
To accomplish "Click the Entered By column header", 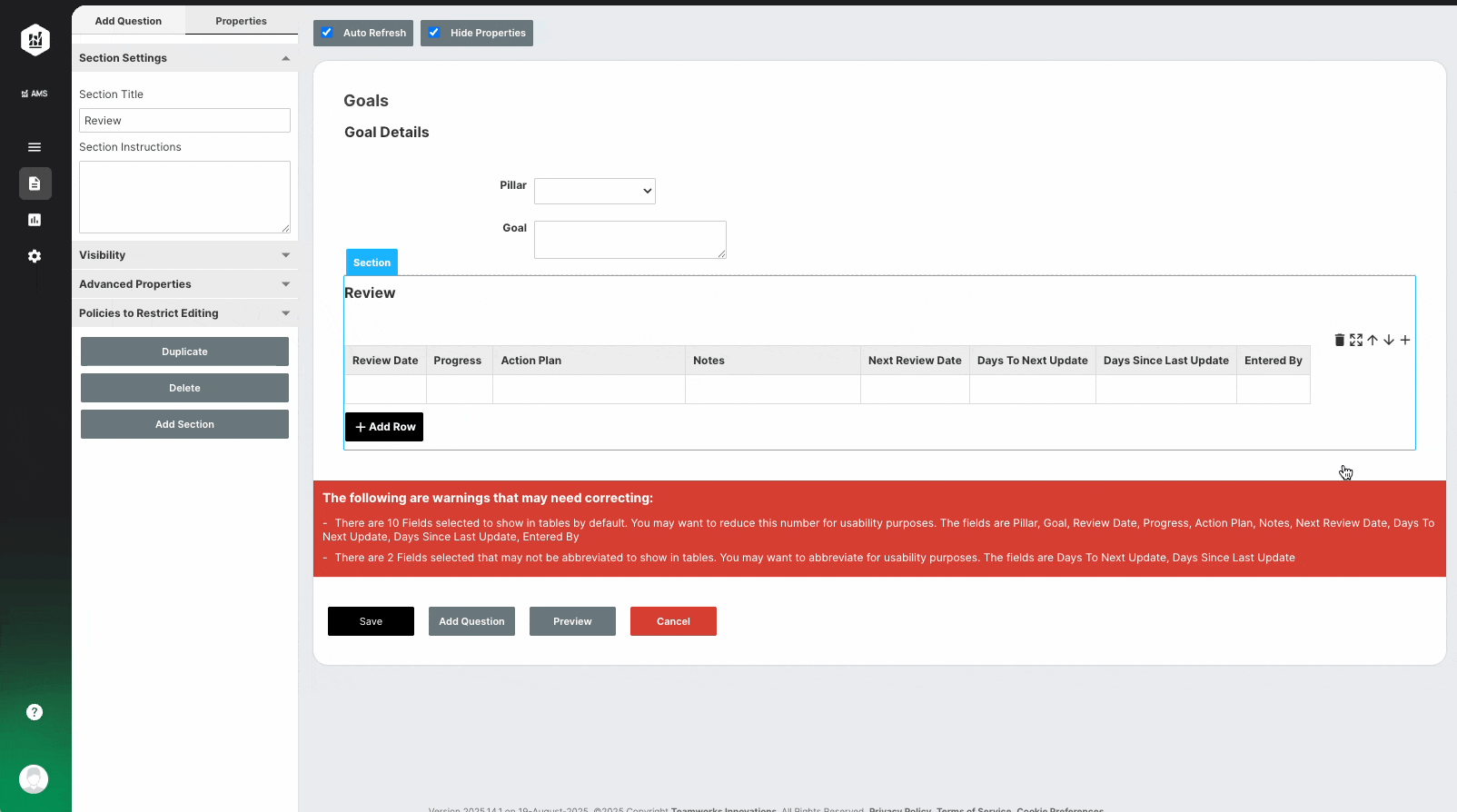I will tap(1274, 361).
